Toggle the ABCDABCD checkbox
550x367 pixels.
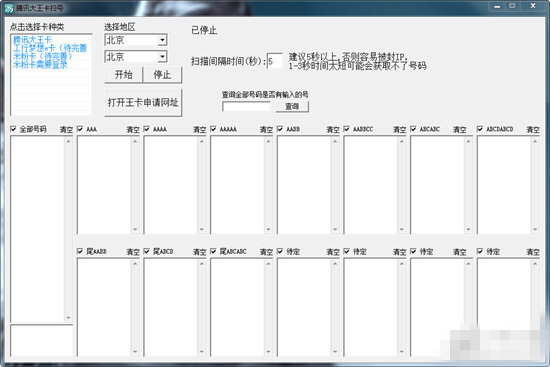click(480, 129)
